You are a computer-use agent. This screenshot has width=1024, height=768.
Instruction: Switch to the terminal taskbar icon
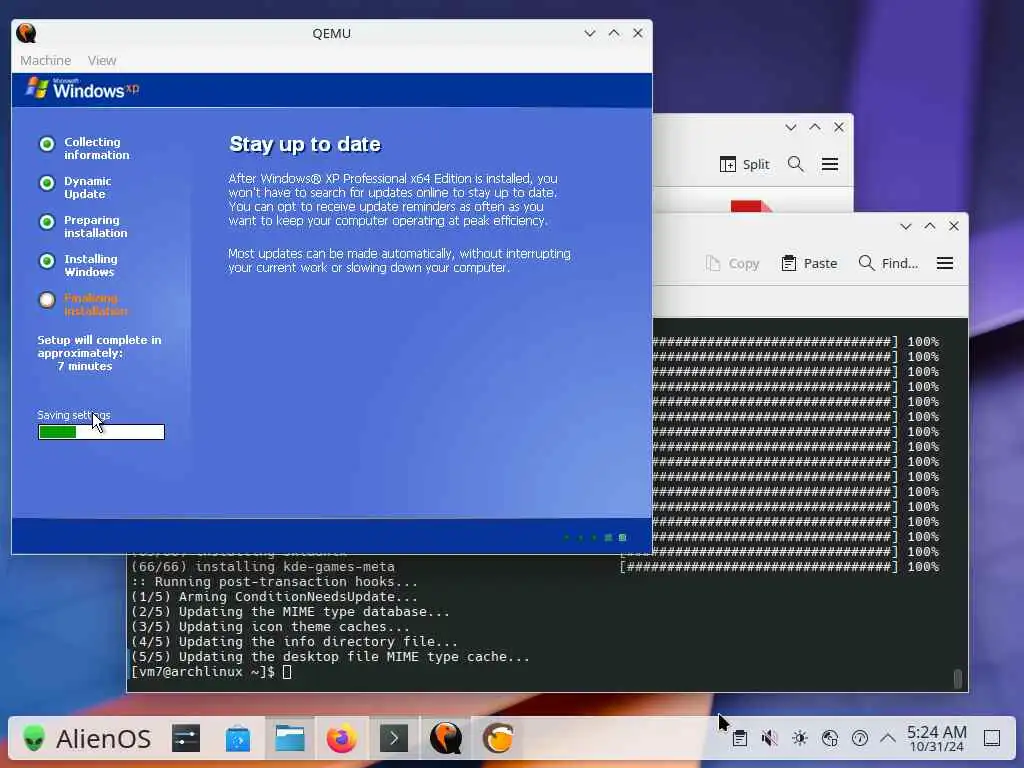[394, 739]
